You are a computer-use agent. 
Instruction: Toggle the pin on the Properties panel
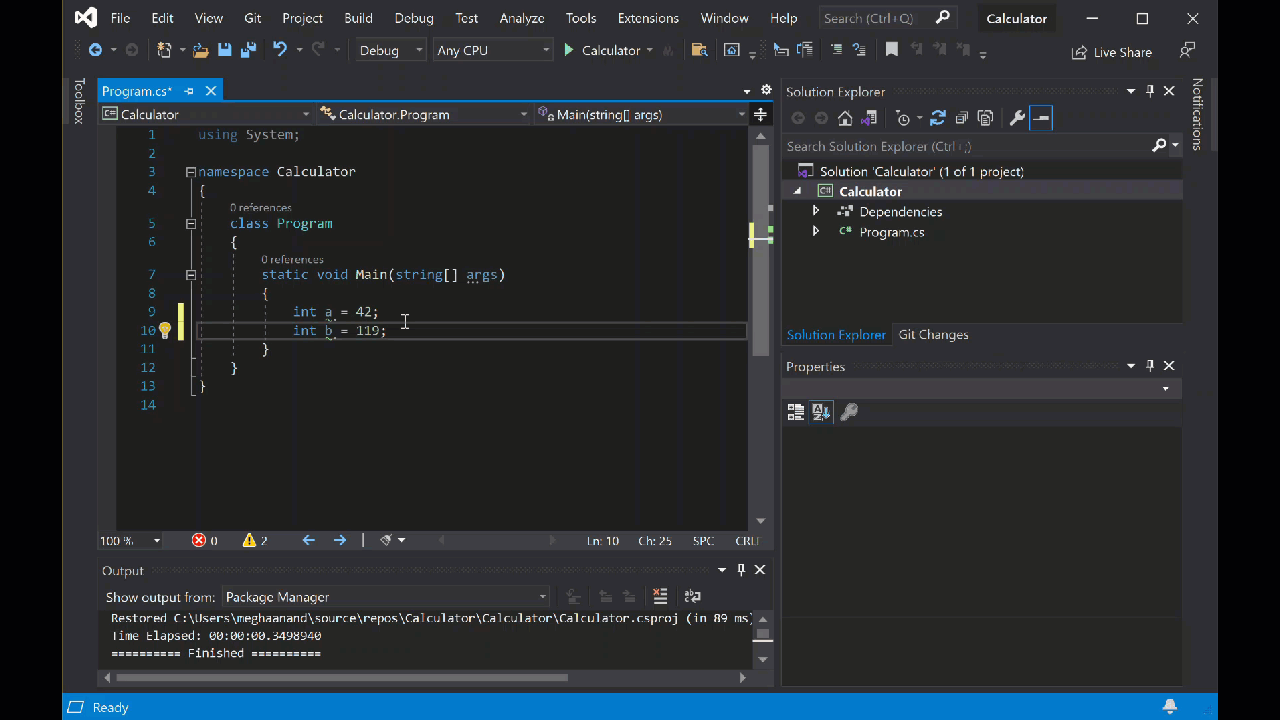[1149, 366]
